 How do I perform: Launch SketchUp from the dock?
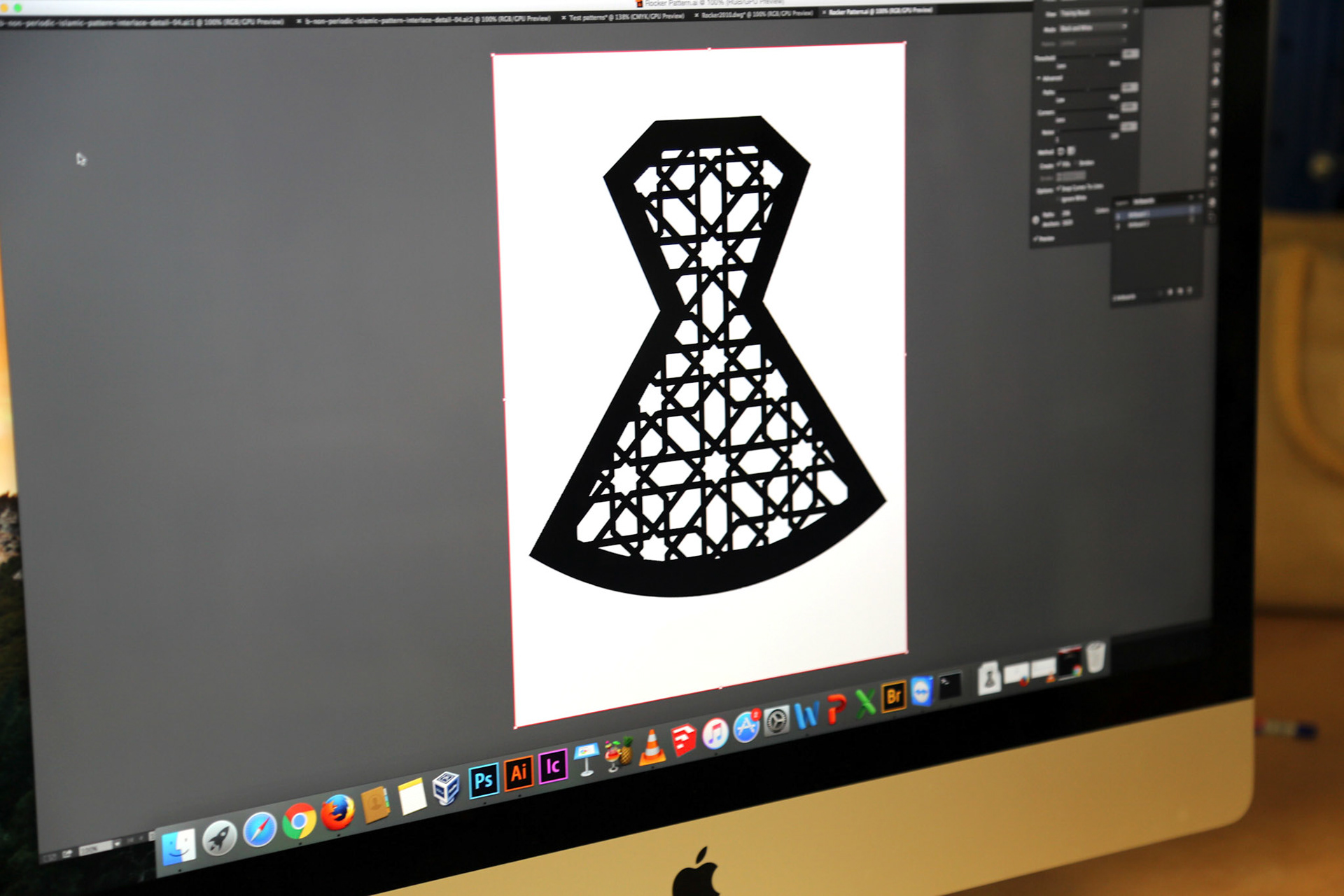(683, 741)
